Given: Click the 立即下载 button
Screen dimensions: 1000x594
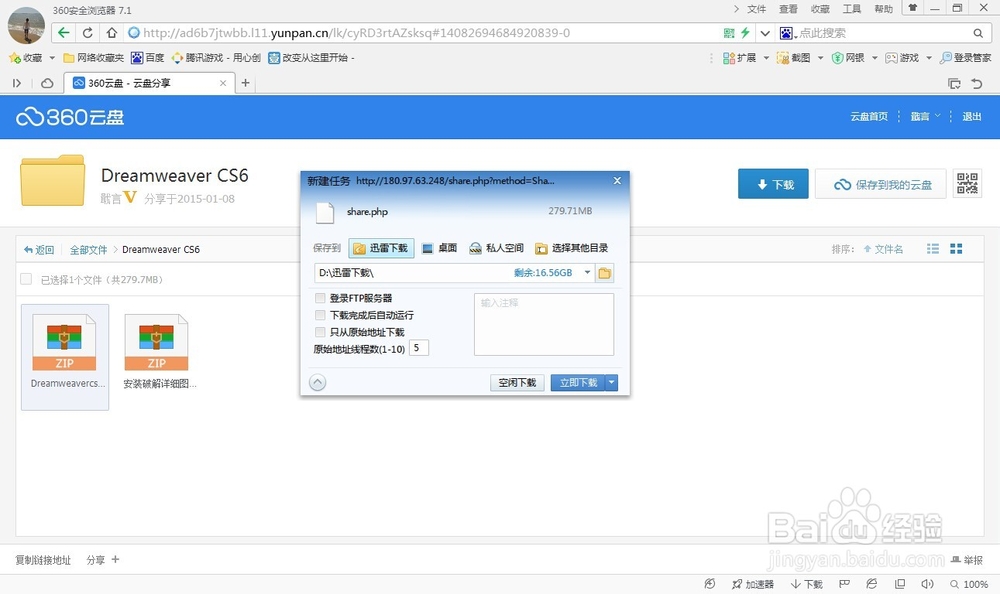Looking at the screenshot, I should 578,382.
